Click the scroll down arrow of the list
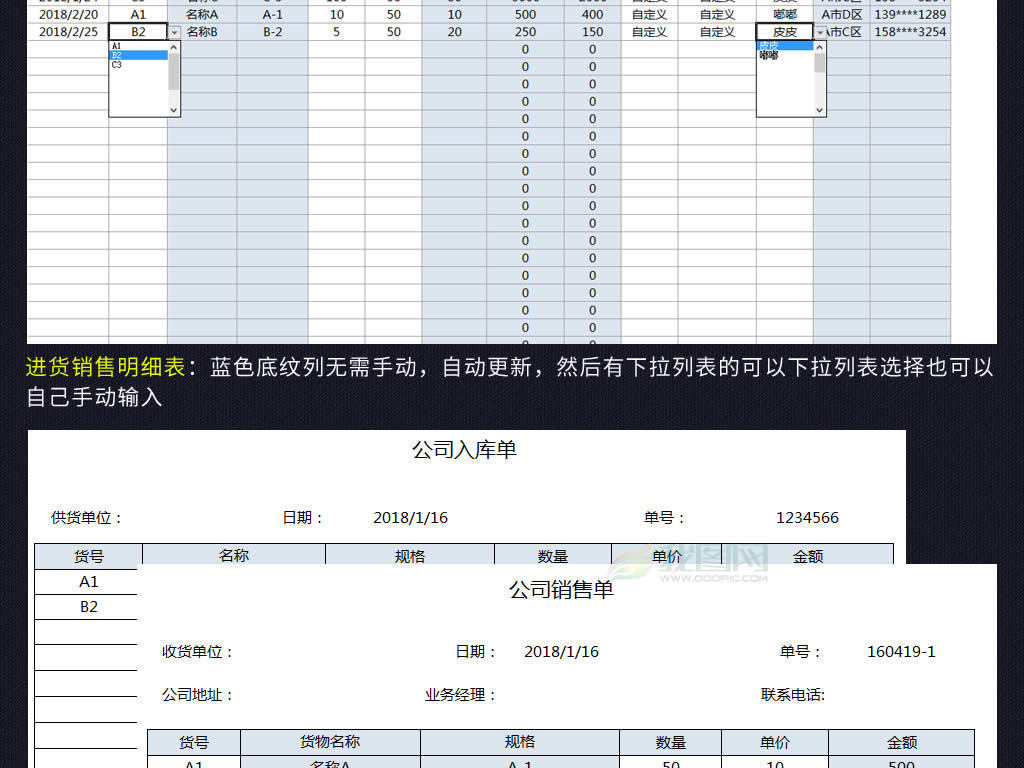Screen dimensions: 1024x768 coord(175,110)
